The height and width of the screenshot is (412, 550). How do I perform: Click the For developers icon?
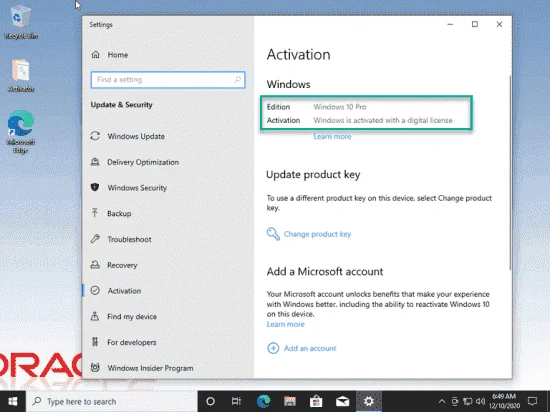pyautogui.click(x=95, y=342)
